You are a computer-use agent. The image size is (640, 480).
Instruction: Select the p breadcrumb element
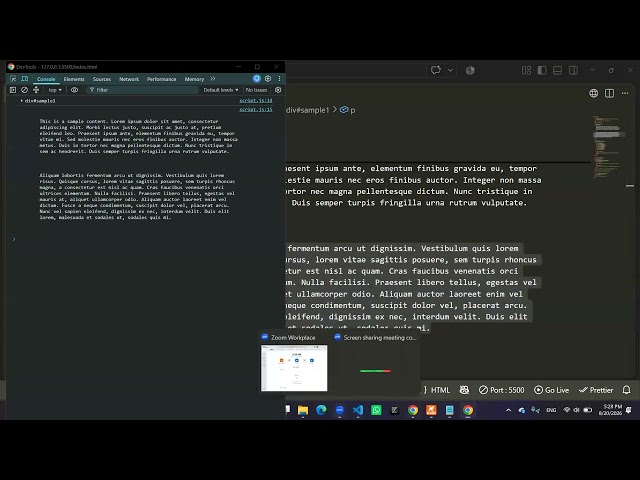[x=348, y=110]
